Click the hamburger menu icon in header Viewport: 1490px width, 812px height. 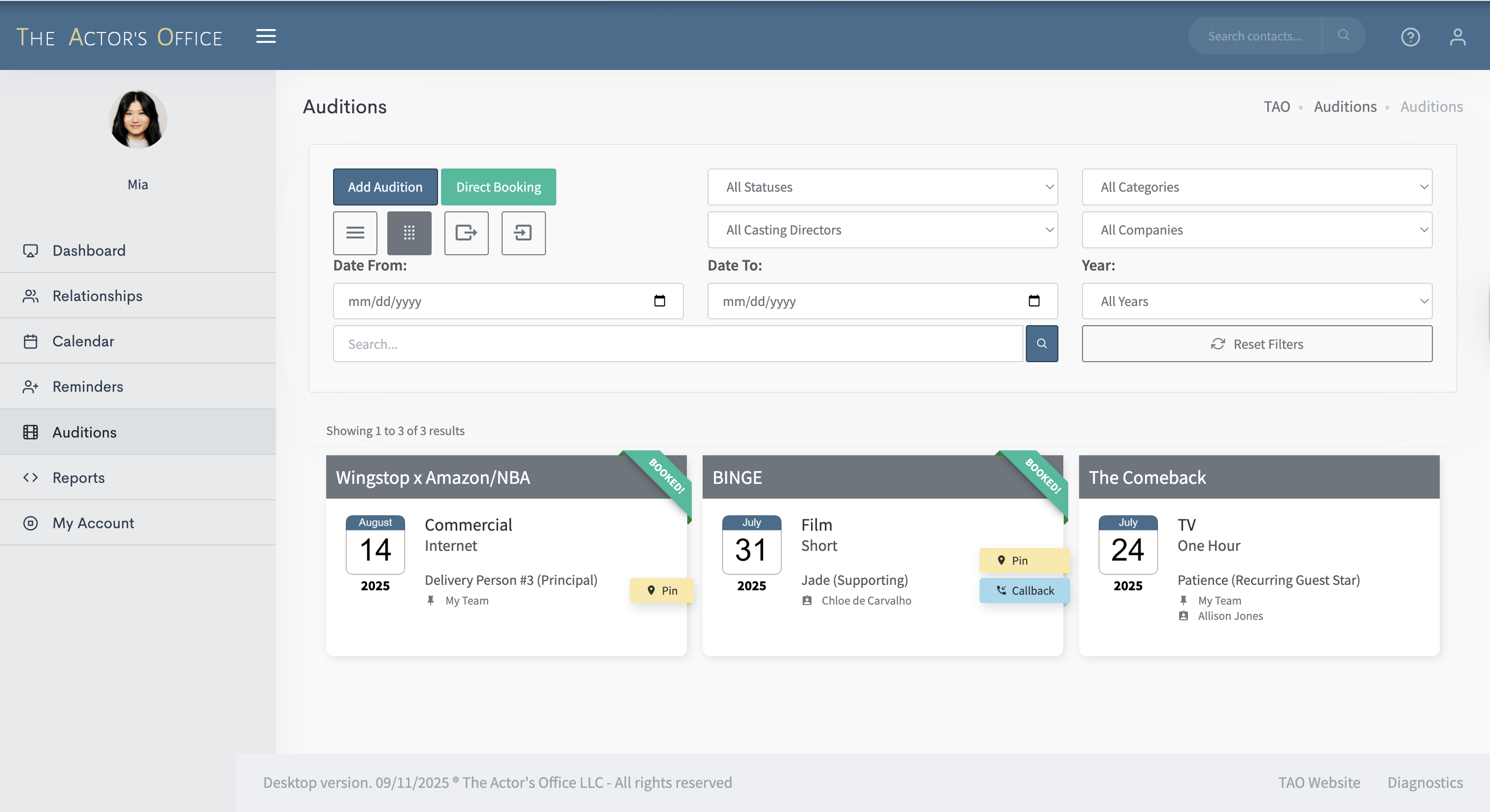266,36
